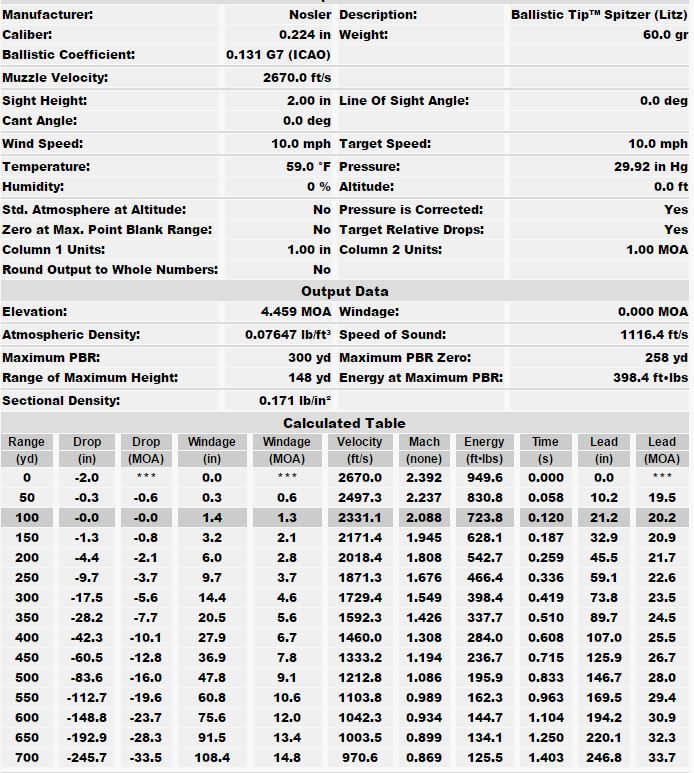The width and height of the screenshot is (694, 773).
Task: Select Range of Maximum Height 148 yd
Action: pyautogui.click(x=309, y=378)
